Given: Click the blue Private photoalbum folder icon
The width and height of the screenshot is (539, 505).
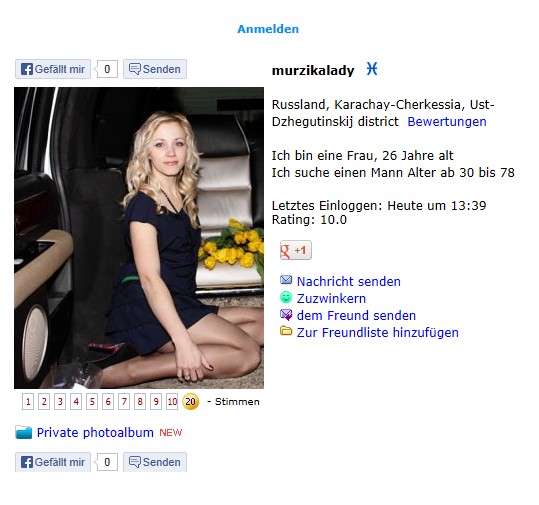Looking at the screenshot, I should [x=24, y=432].
